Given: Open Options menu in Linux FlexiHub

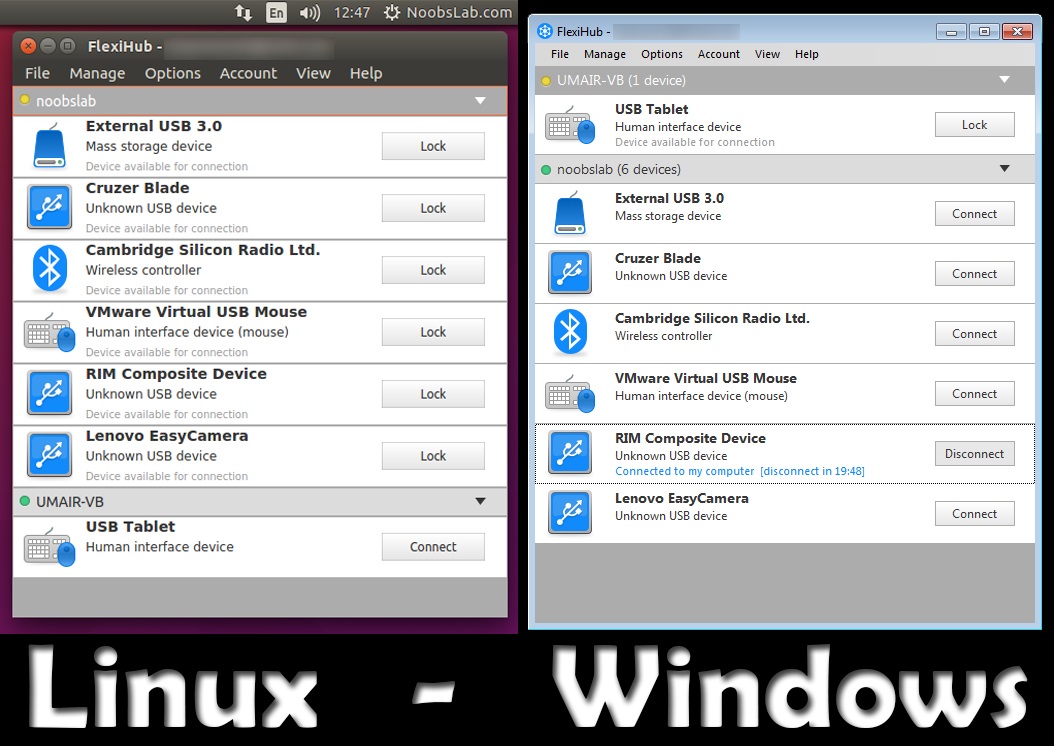Looking at the screenshot, I should point(173,73).
